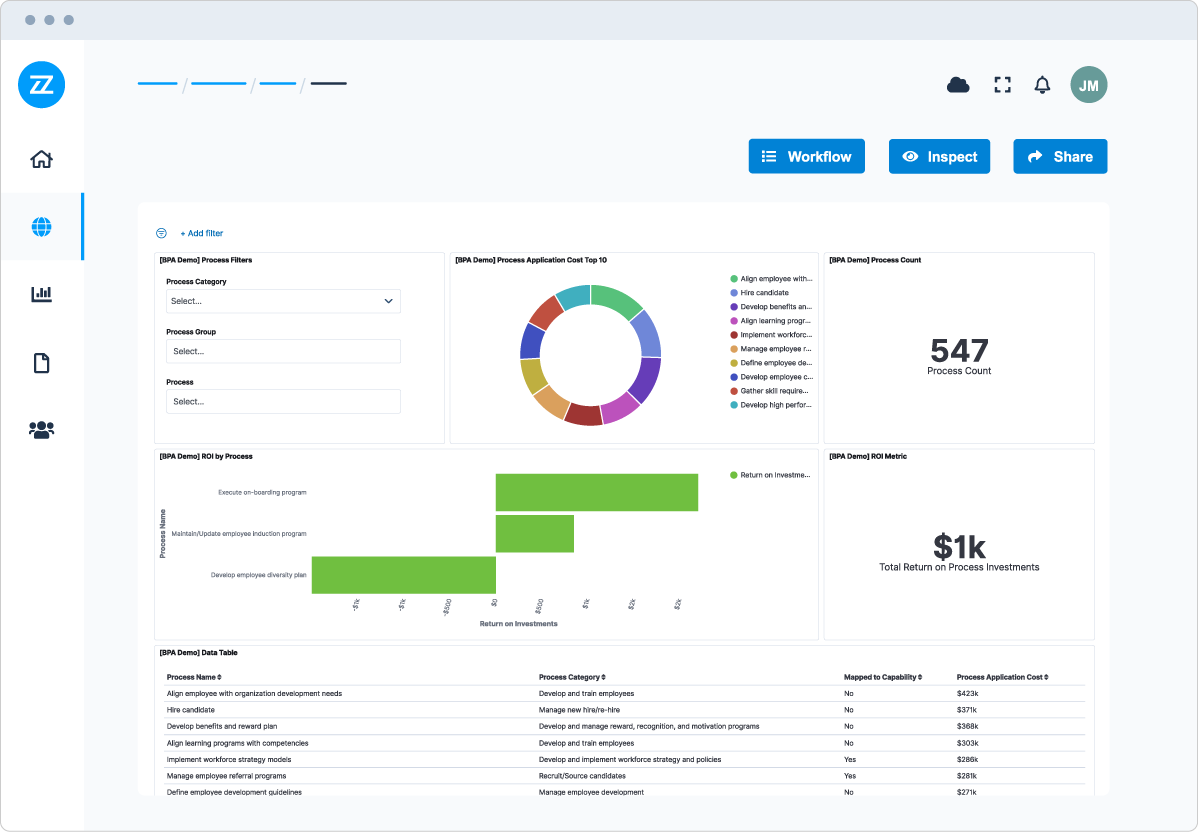Image resolution: width=1198 pixels, height=832 pixels.
Task: Open the globe icon in sidebar
Action: pyautogui.click(x=41, y=227)
